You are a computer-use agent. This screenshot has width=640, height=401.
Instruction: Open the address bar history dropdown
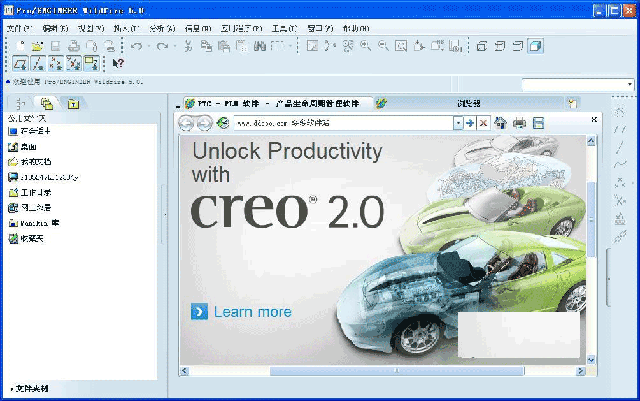click(x=458, y=123)
